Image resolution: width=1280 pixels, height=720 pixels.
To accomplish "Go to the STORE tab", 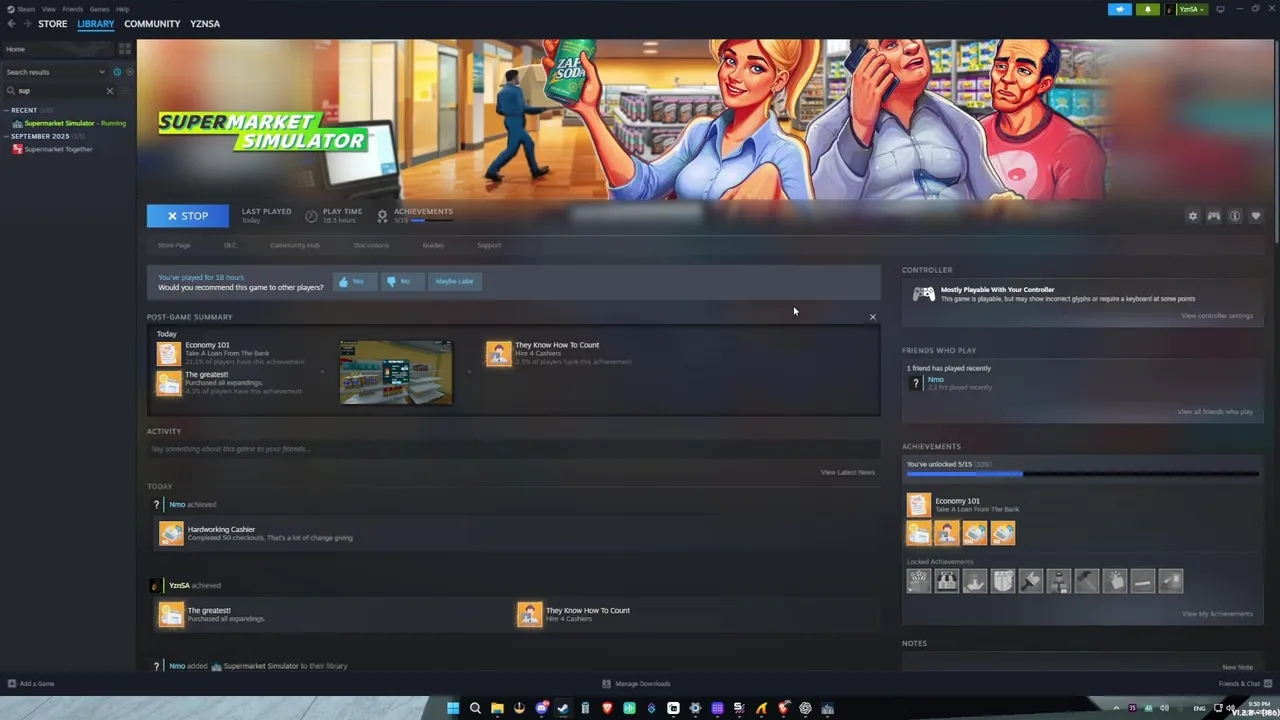I will (x=52, y=23).
